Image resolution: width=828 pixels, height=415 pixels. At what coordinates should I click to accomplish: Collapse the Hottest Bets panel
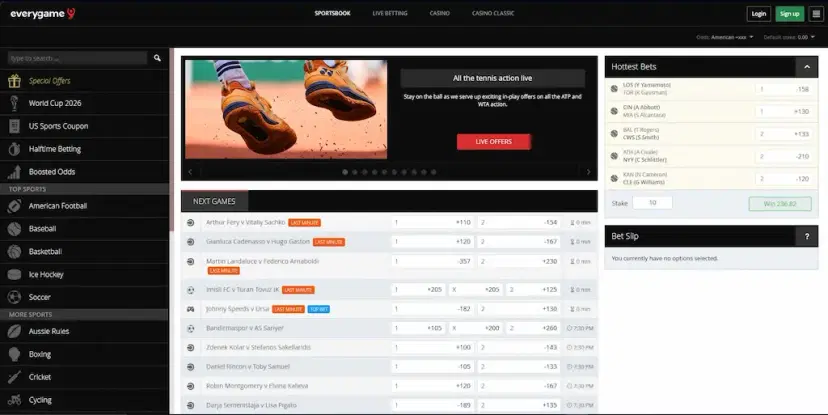[806, 67]
